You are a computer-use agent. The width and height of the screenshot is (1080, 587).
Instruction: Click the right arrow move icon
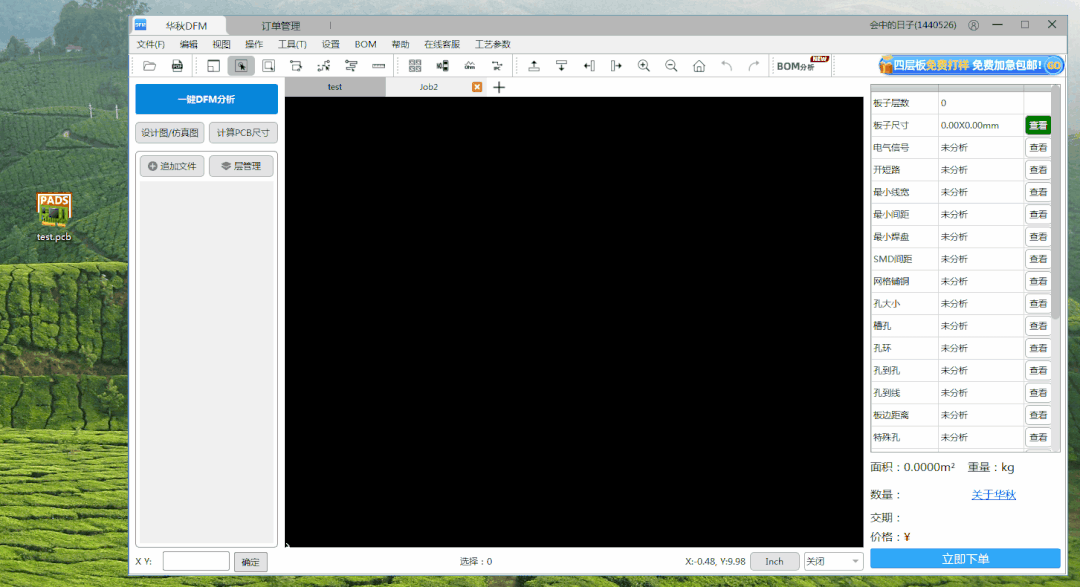click(x=616, y=66)
